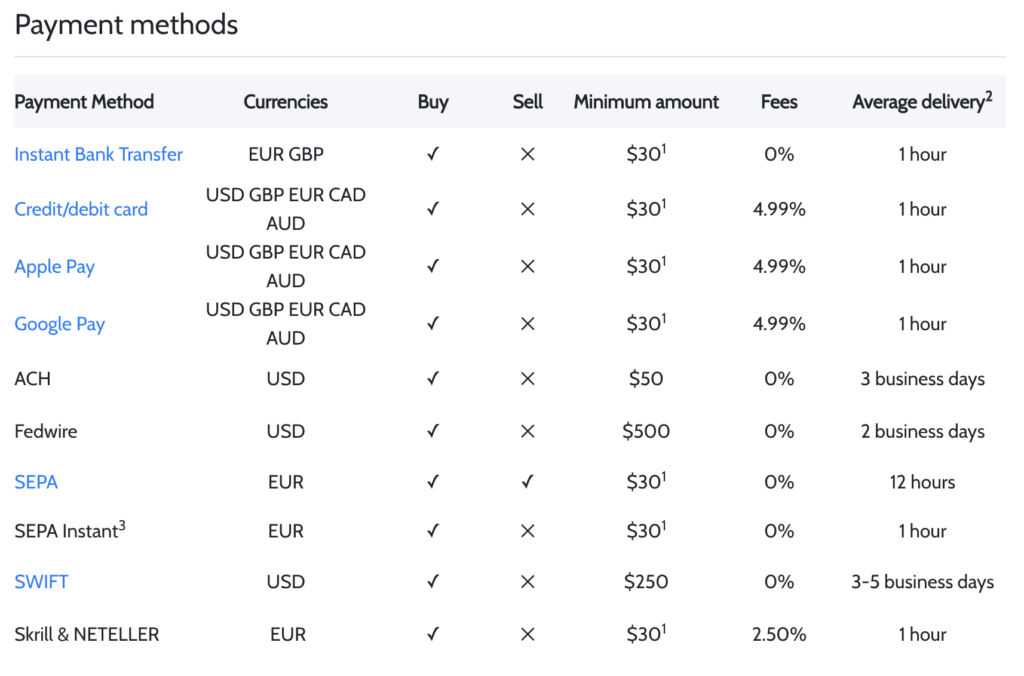
Task: Open the SEPA payment method link
Action: 36,482
